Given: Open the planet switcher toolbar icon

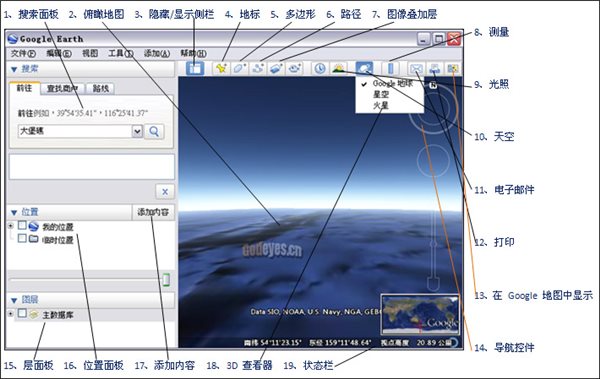Looking at the screenshot, I should 364,69.
